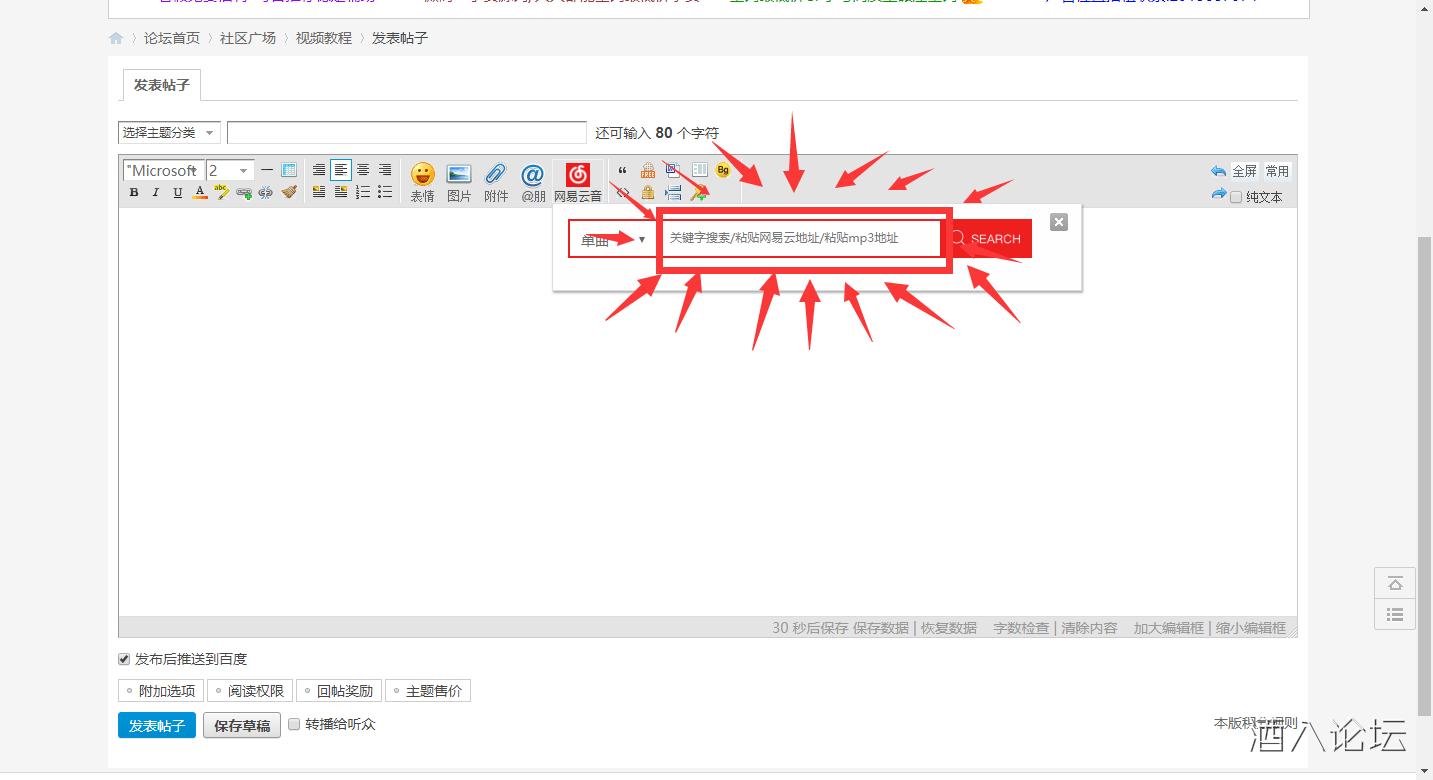Expand the 回帖奖励 section

(x=339, y=691)
